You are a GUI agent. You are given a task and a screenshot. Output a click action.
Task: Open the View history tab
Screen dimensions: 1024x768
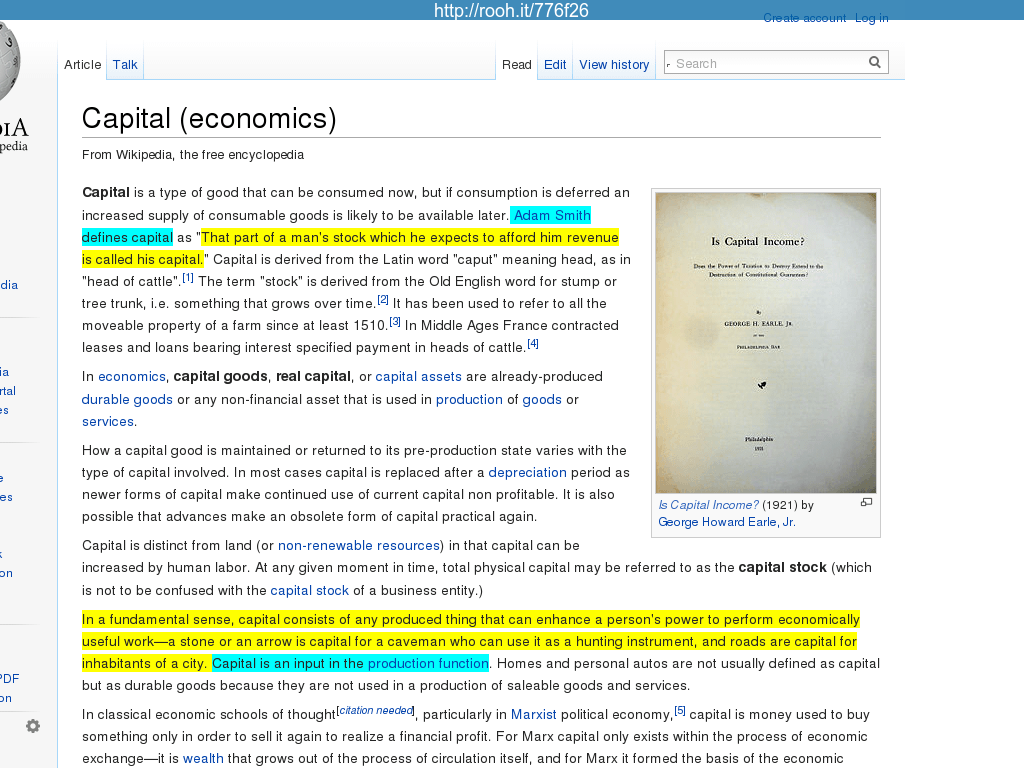click(614, 64)
